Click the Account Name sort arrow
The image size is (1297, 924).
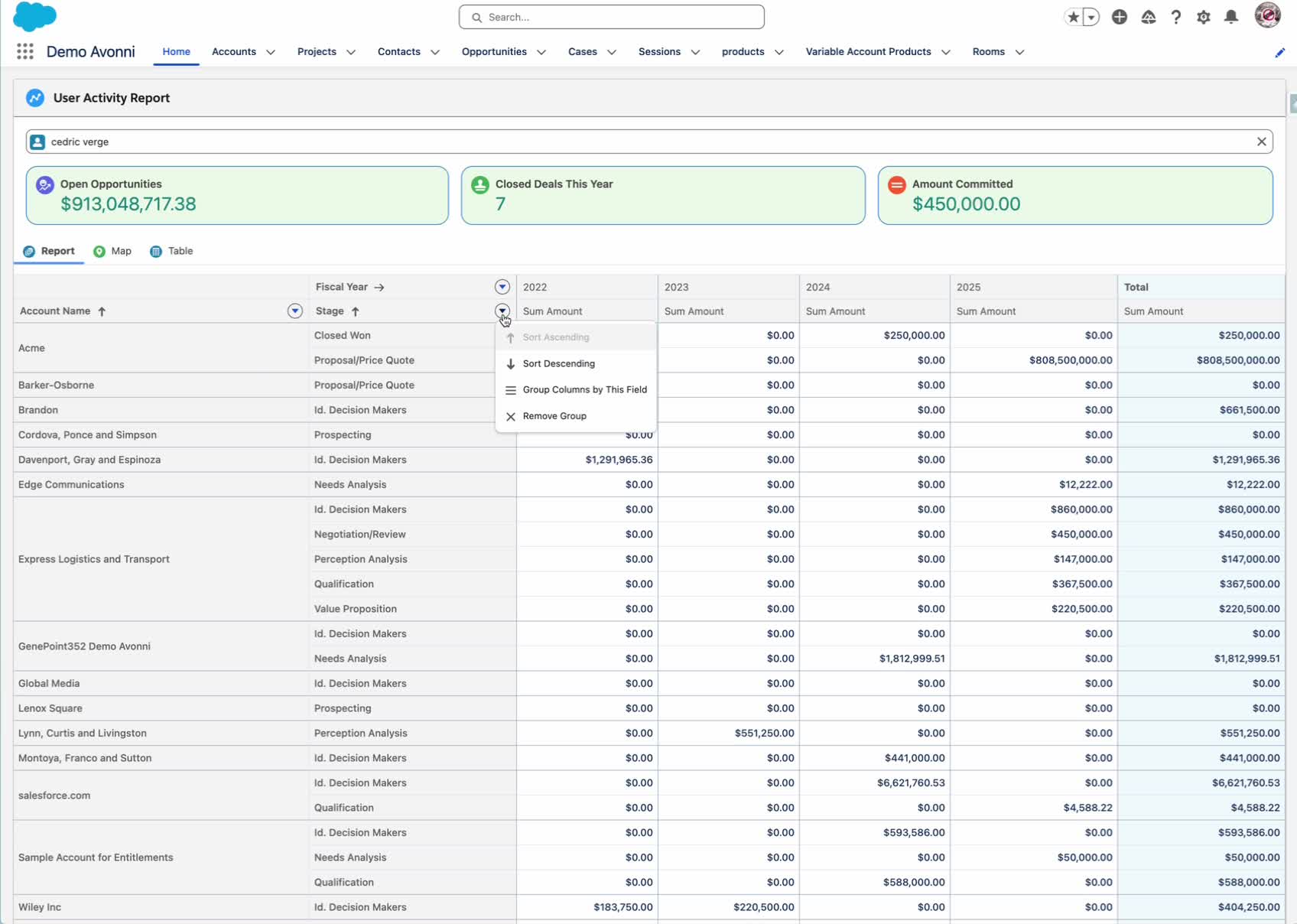102,311
